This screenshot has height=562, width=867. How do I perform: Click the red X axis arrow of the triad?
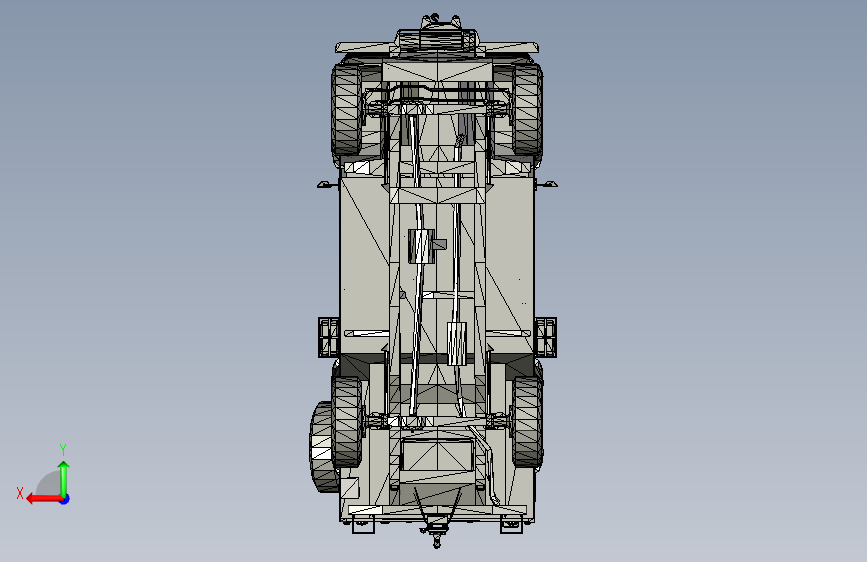[x=44, y=499]
